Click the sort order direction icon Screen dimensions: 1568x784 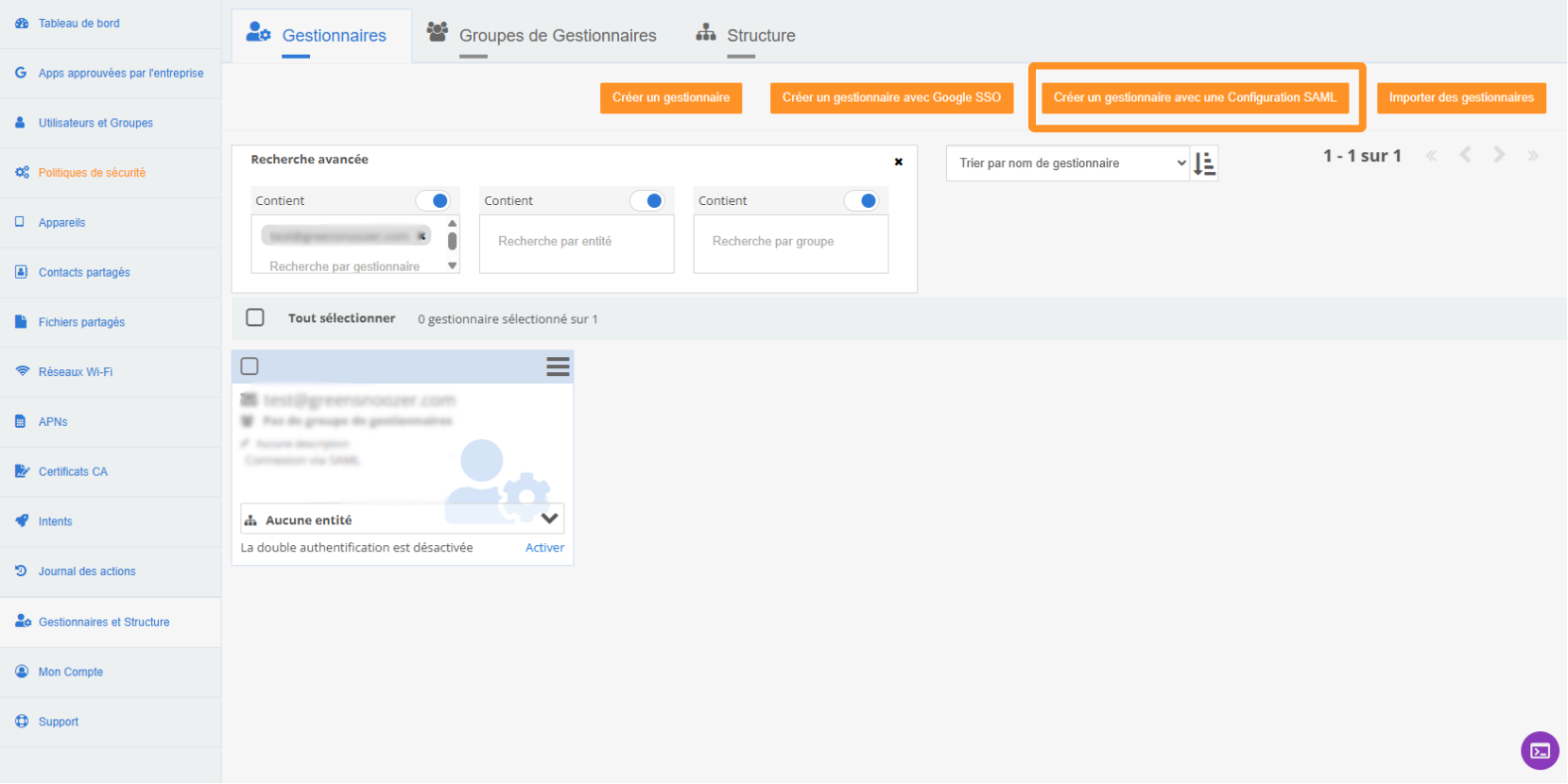(1204, 163)
